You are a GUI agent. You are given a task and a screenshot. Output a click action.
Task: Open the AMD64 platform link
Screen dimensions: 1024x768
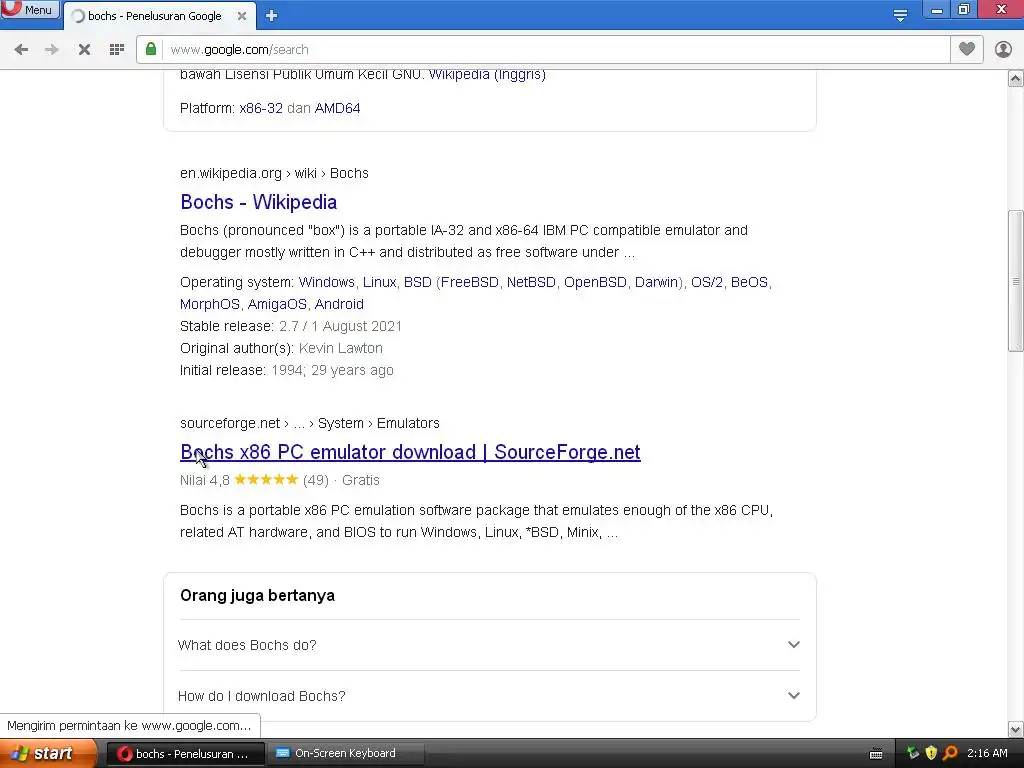[x=338, y=108]
